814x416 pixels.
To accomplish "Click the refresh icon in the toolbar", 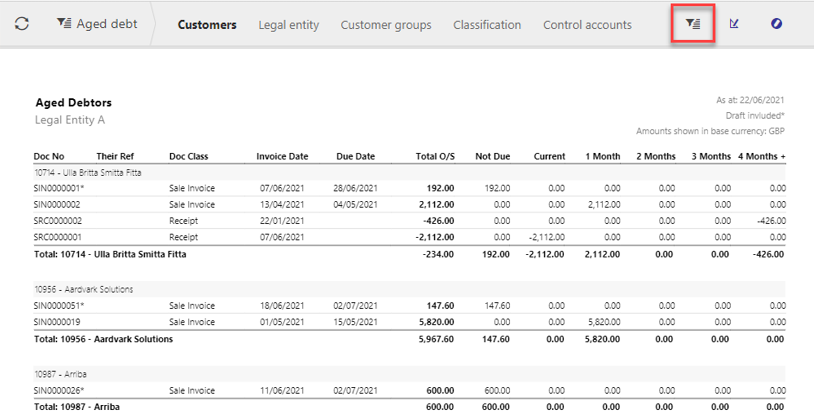I will [21, 24].
